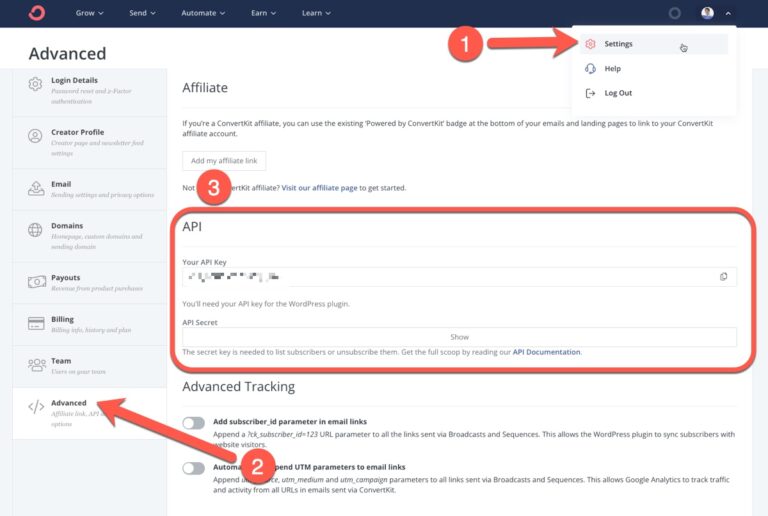Click the ConvertKit logo icon
Image resolution: width=768 pixels, height=516 pixels.
(x=37, y=13)
